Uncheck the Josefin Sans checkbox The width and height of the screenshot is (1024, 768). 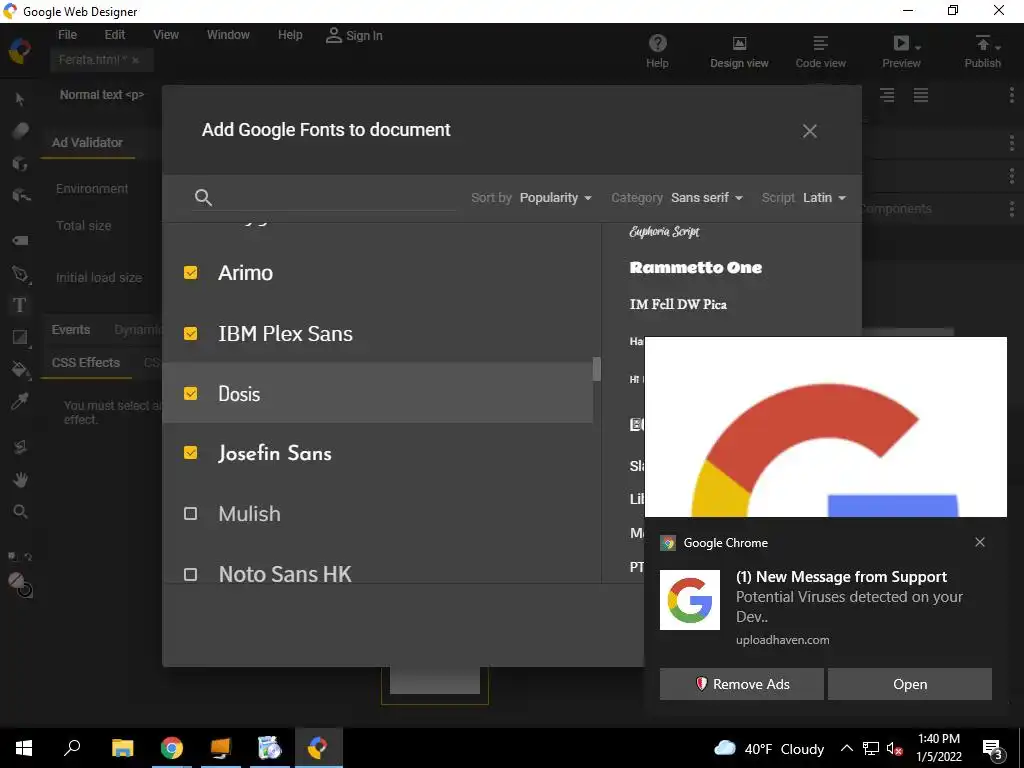pos(191,453)
